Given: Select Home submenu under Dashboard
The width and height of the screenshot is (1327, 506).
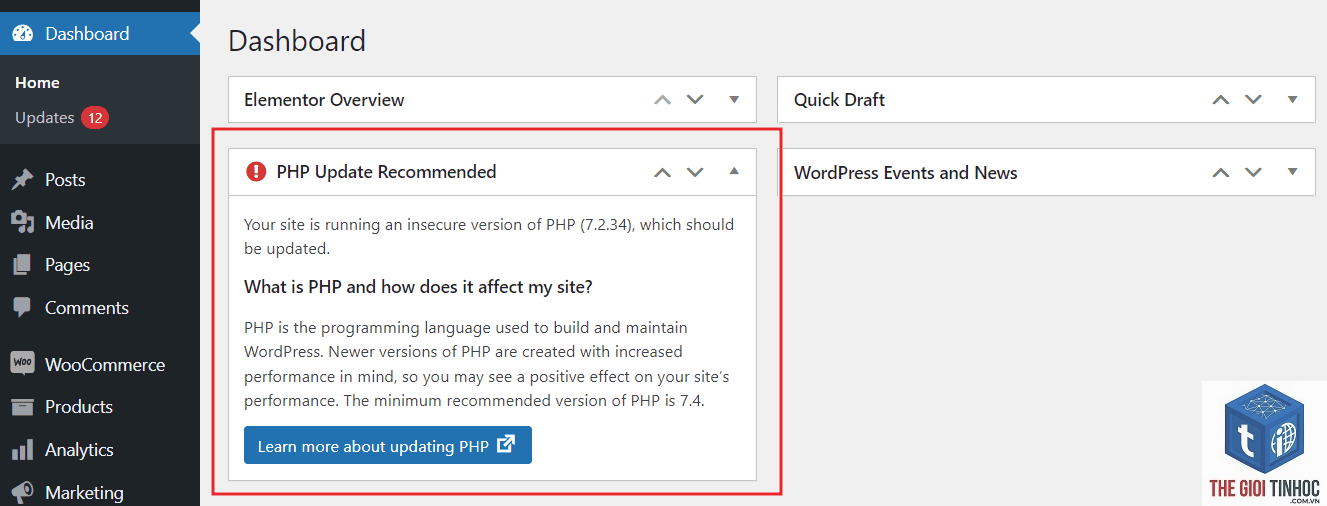Looking at the screenshot, I should [x=37, y=83].
